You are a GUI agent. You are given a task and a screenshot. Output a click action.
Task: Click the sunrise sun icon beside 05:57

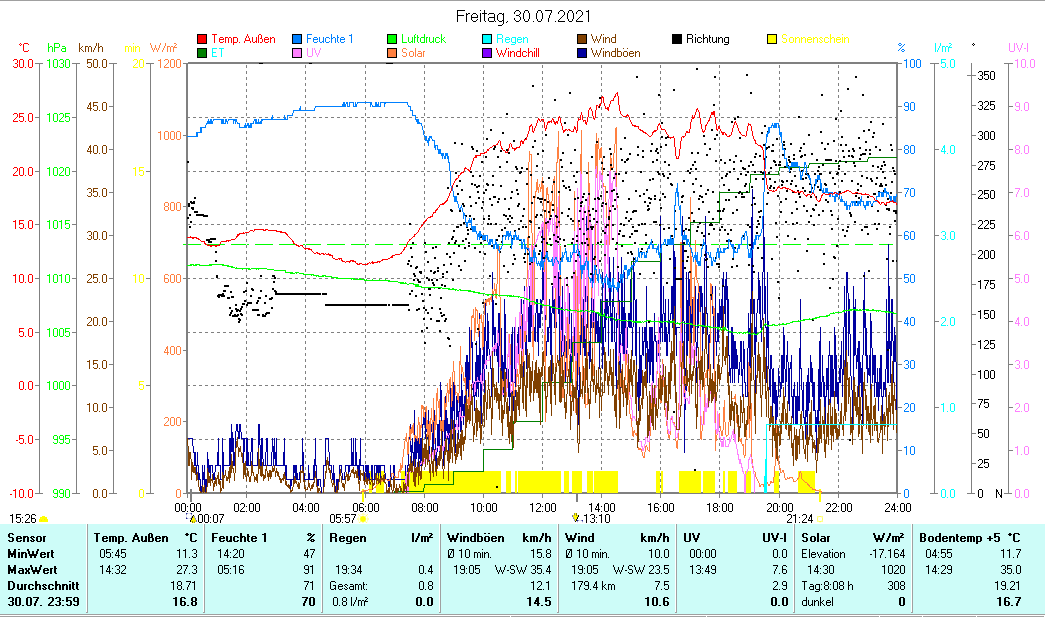tap(363, 518)
